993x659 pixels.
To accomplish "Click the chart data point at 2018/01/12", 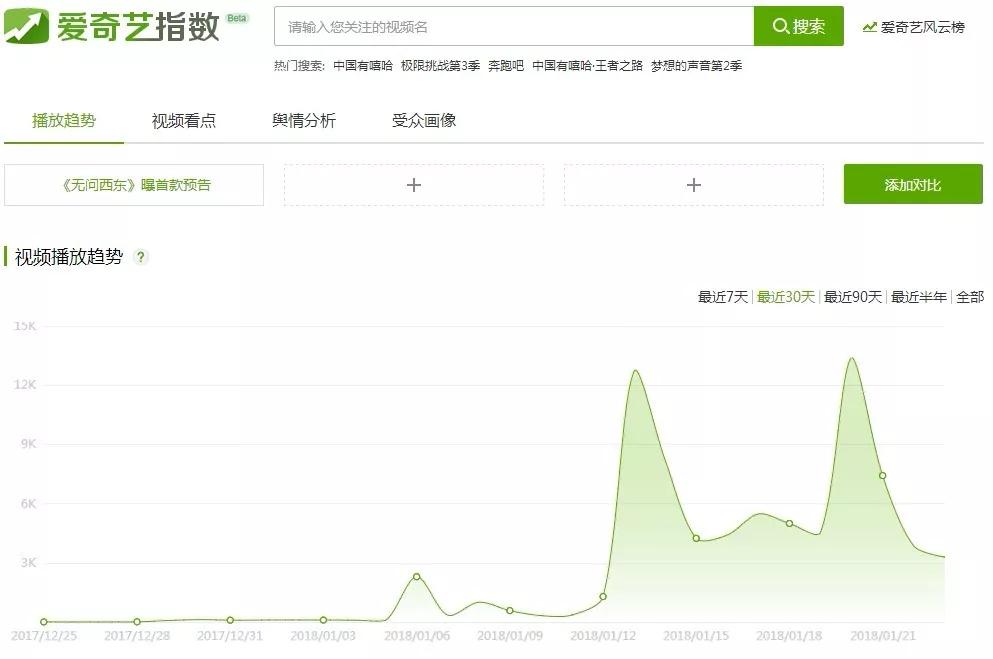I will click(603, 596).
